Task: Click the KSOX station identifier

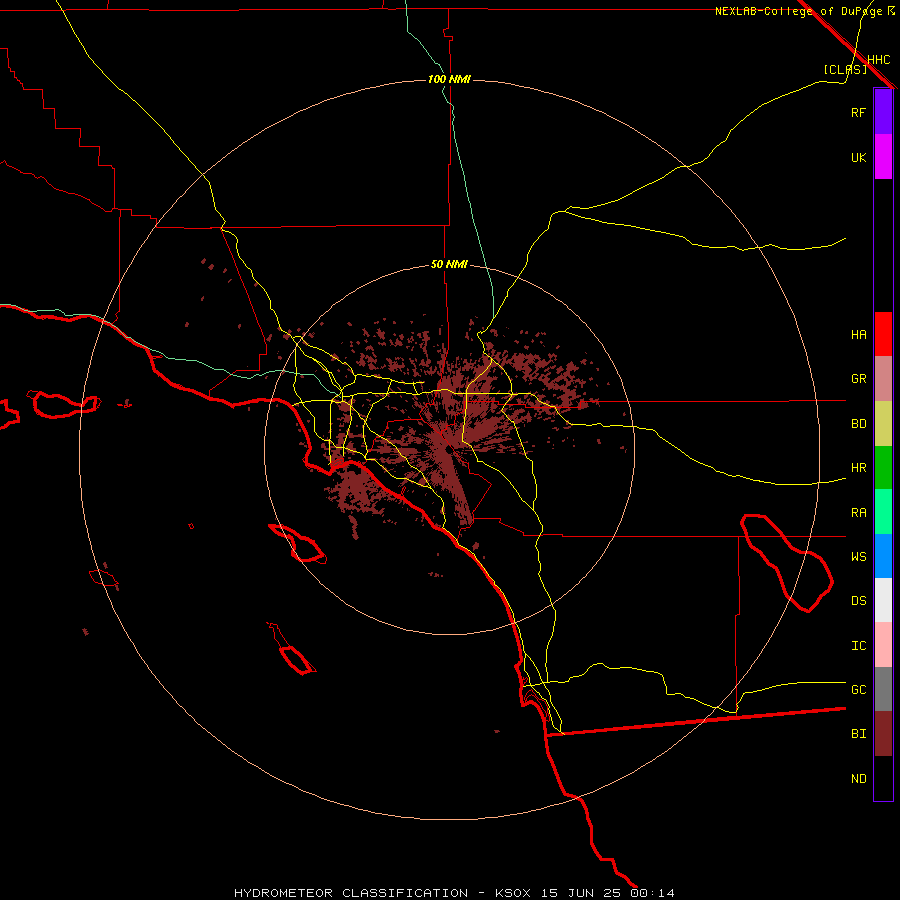Action: 513,893
